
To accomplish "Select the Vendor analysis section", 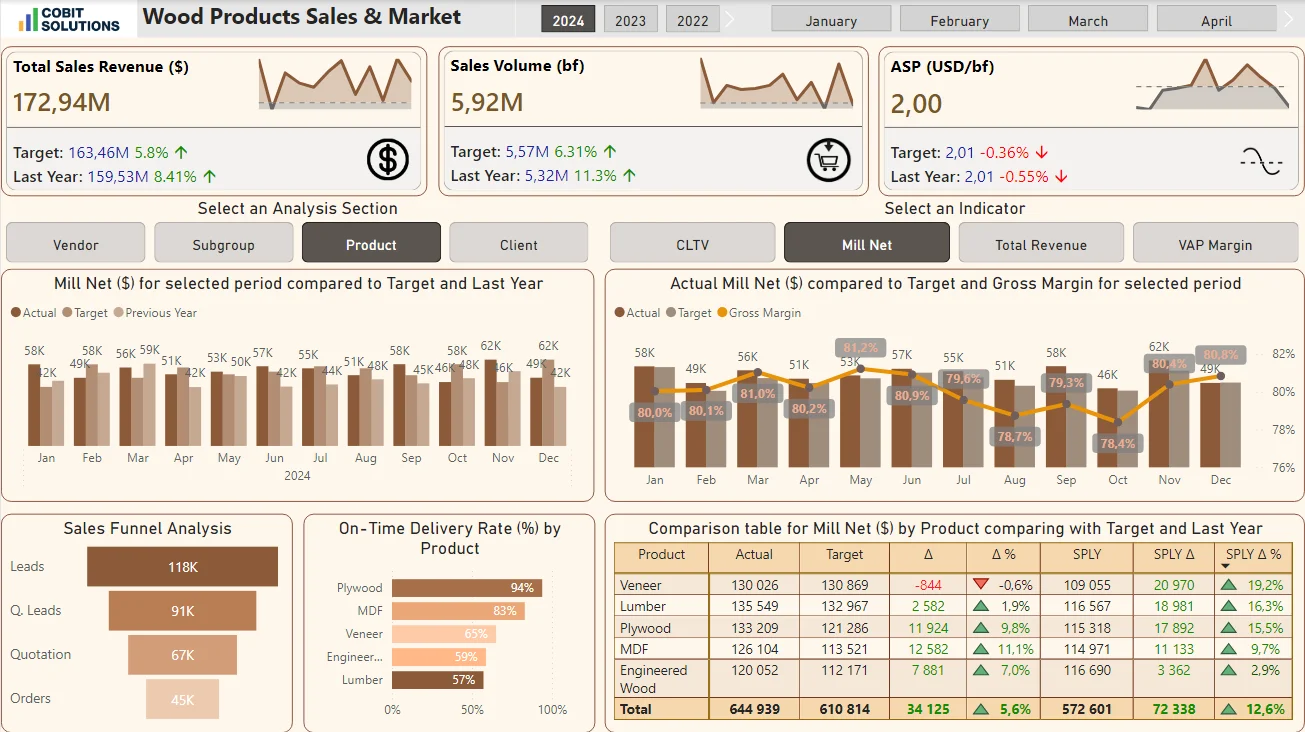I will coord(75,242).
